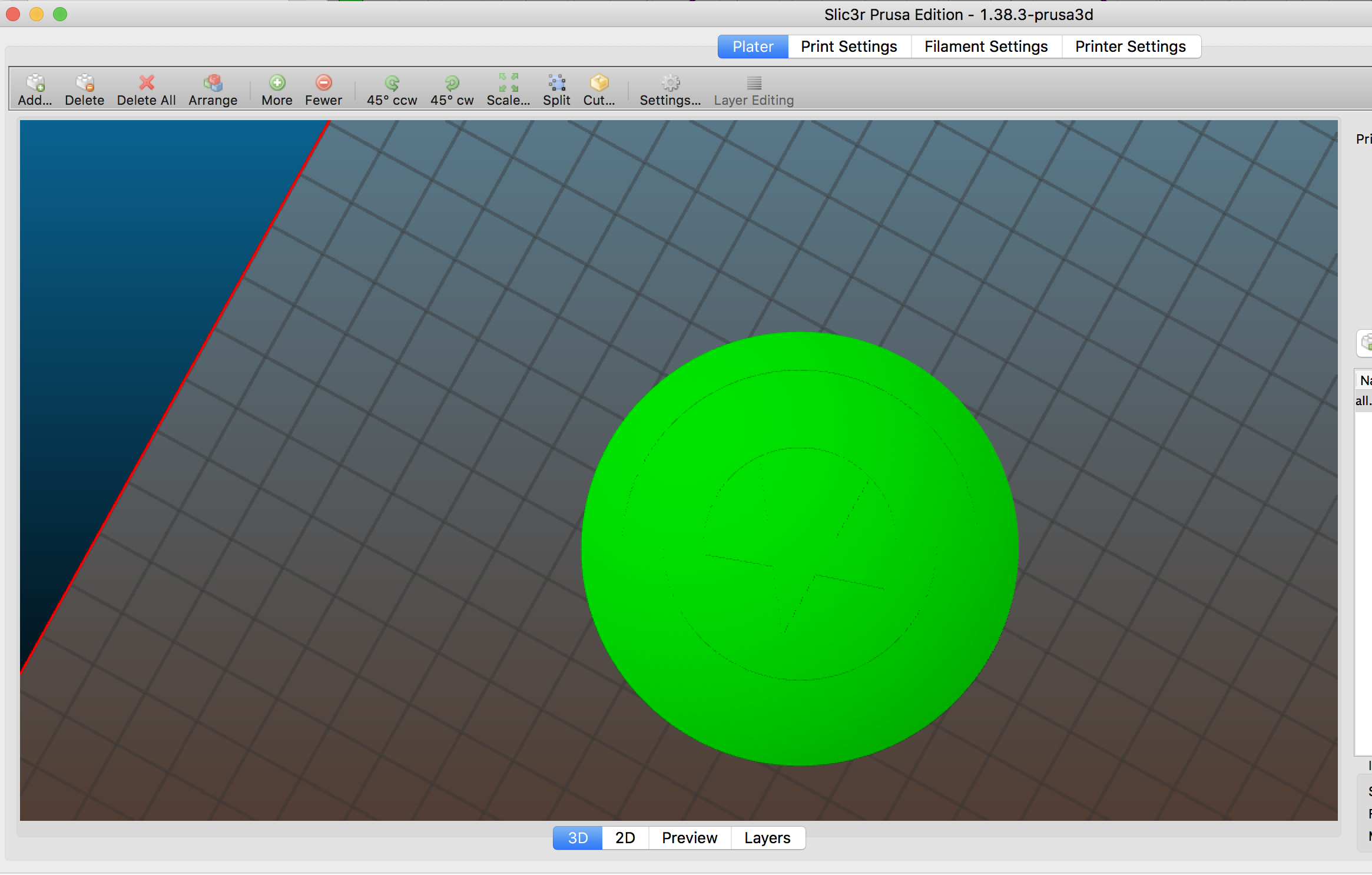
Task: Add more copies with the More icon
Action: pos(276,89)
